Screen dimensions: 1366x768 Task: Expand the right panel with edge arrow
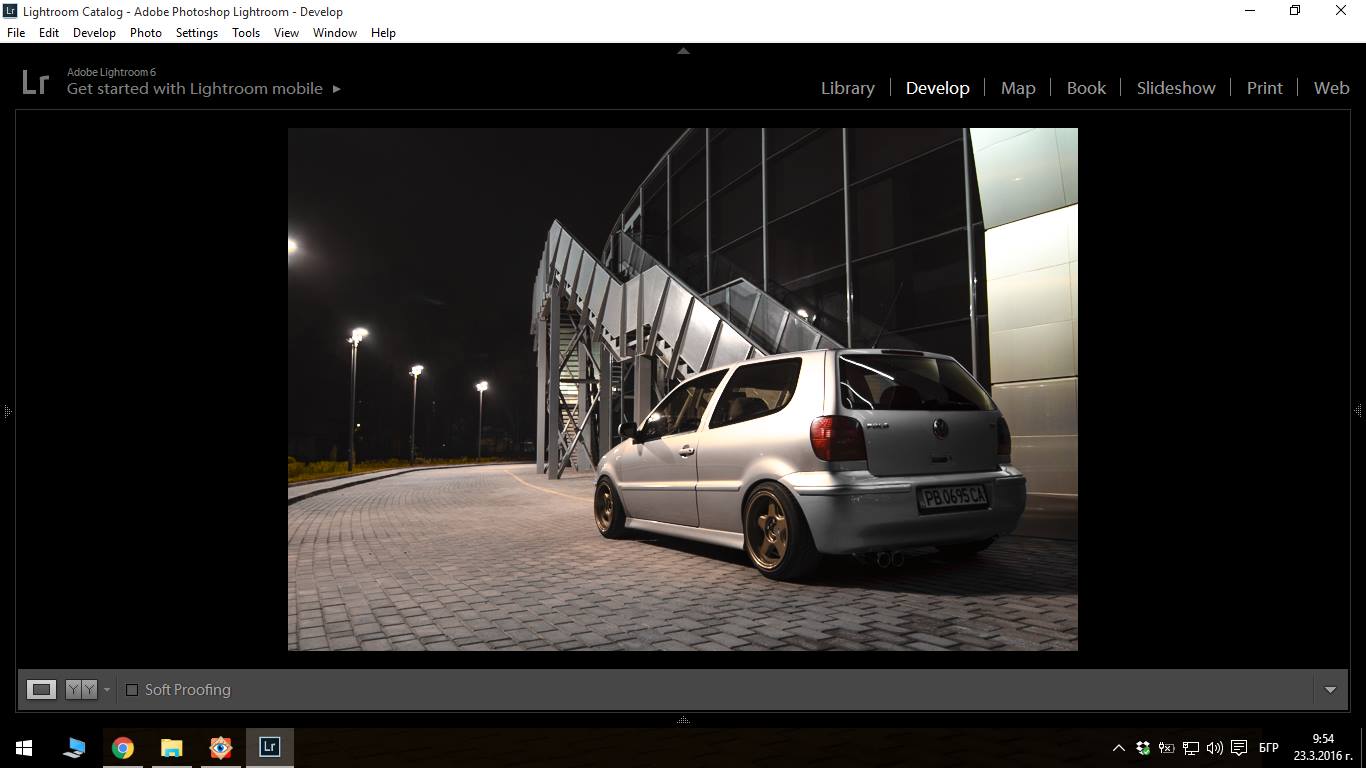pyautogui.click(x=1358, y=410)
